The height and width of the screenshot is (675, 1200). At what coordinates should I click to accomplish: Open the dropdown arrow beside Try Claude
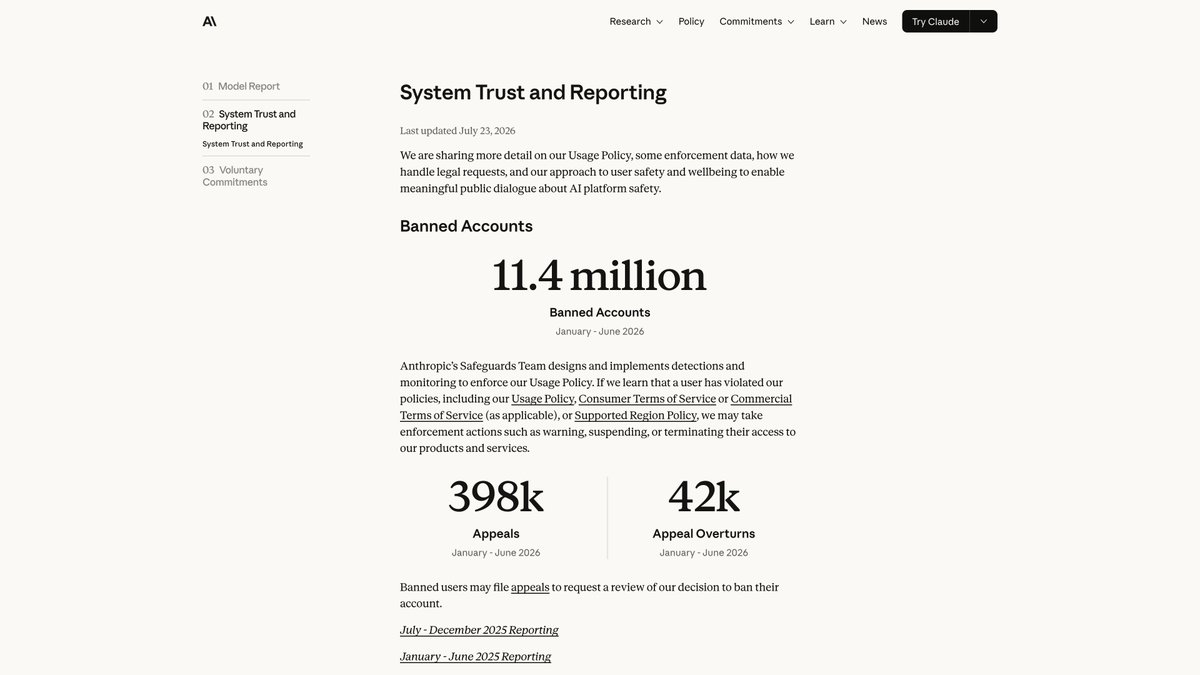(x=983, y=21)
